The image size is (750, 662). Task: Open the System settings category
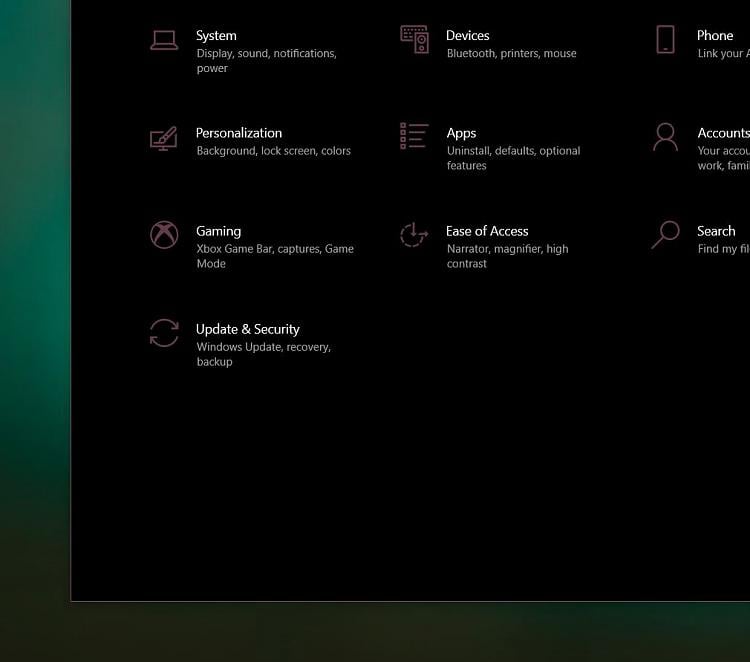click(x=216, y=36)
